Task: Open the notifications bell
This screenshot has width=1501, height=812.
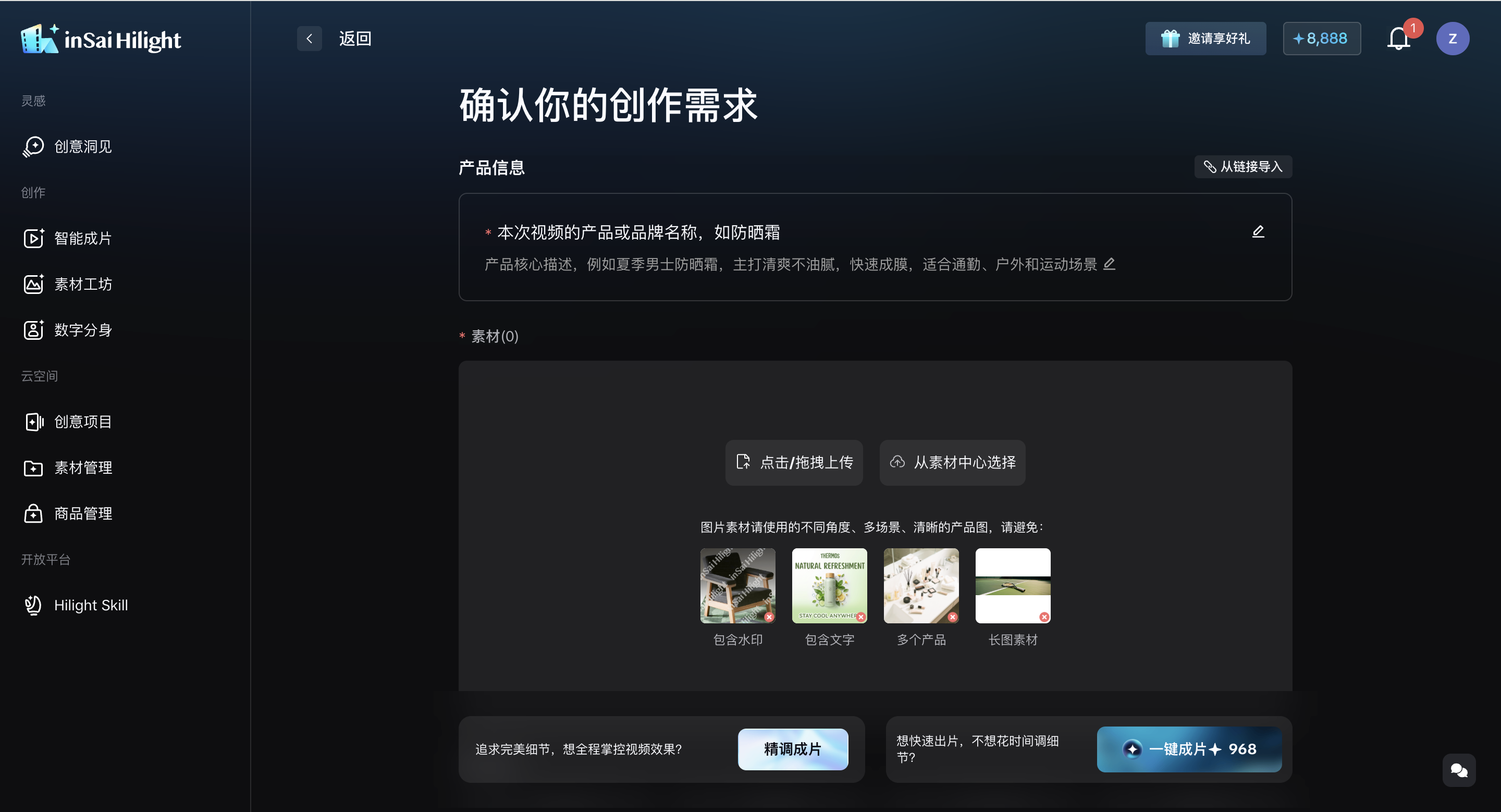Action: 1398,39
